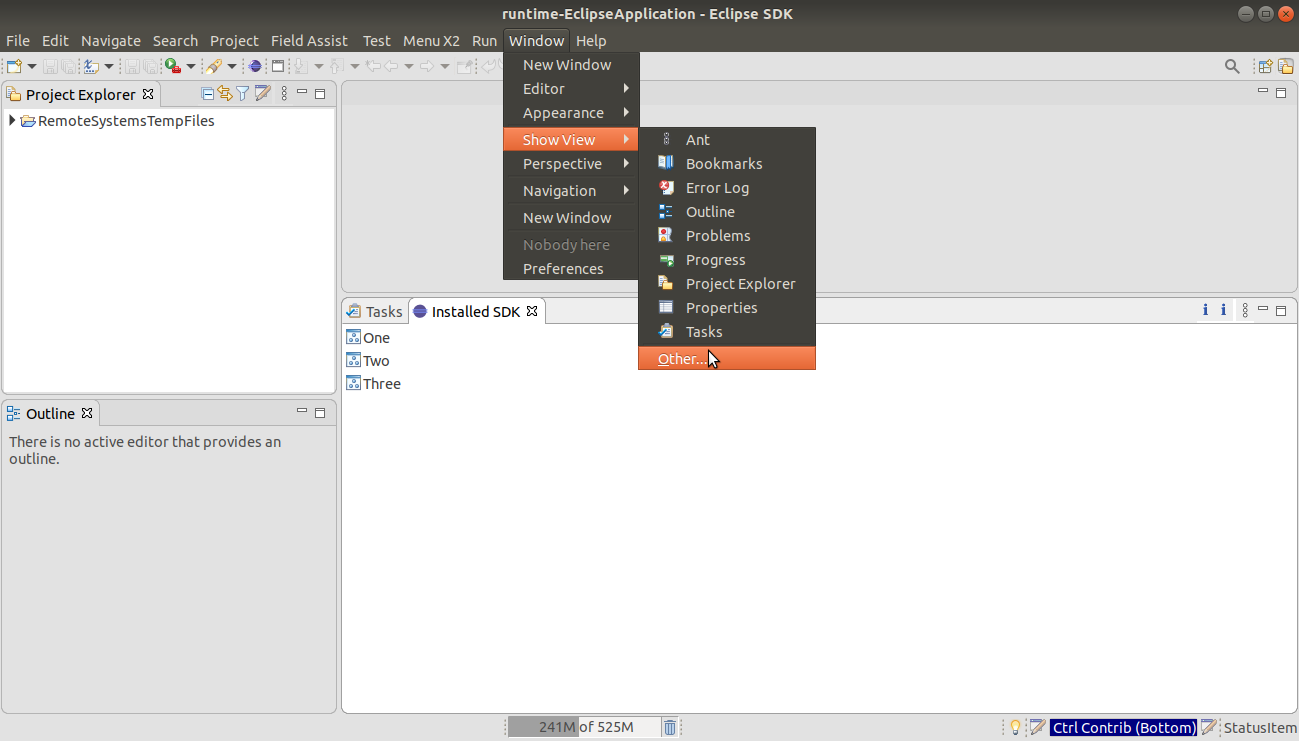Maximize the Outline view
The image size is (1299, 741).
pos(320,413)
